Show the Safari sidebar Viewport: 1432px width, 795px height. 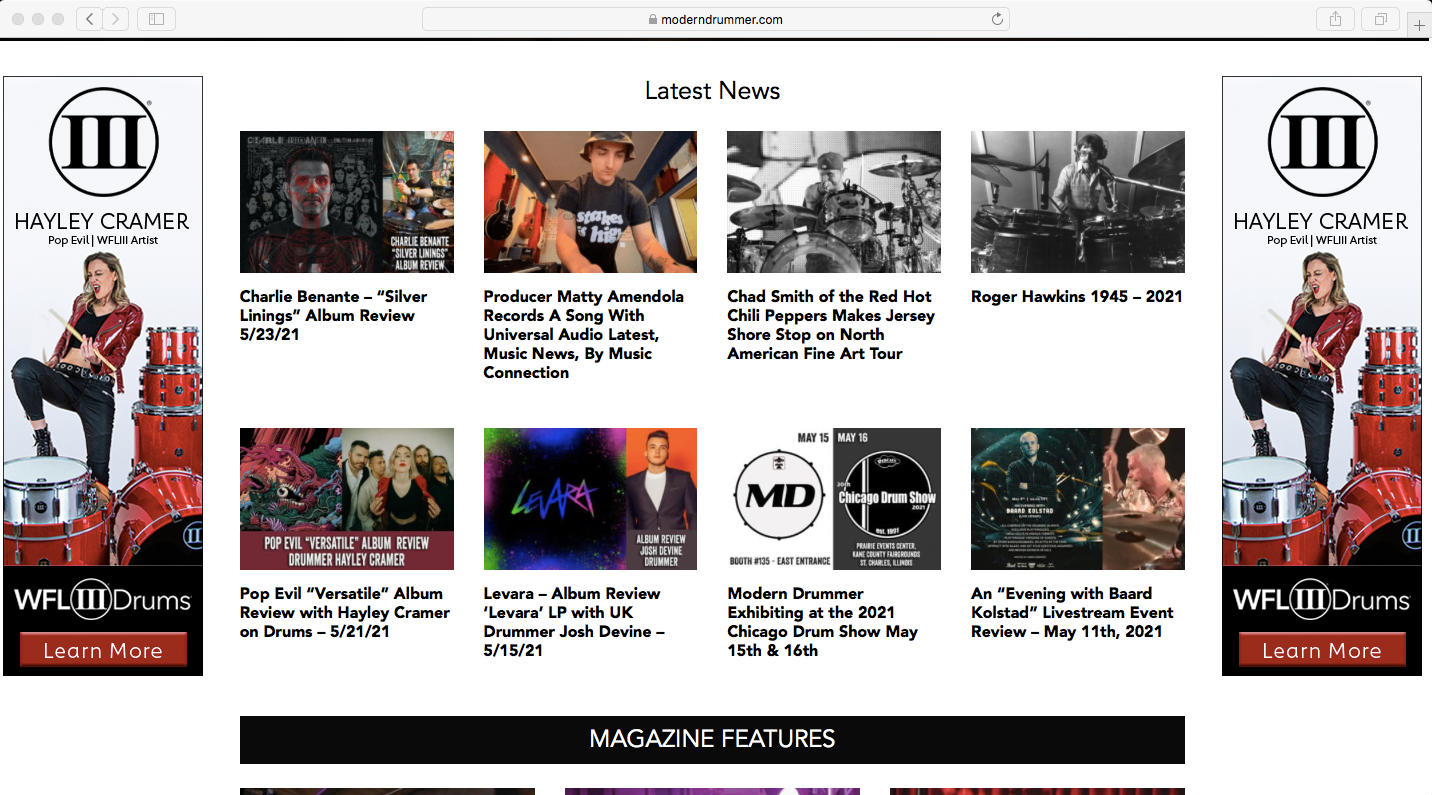(156, 19)
